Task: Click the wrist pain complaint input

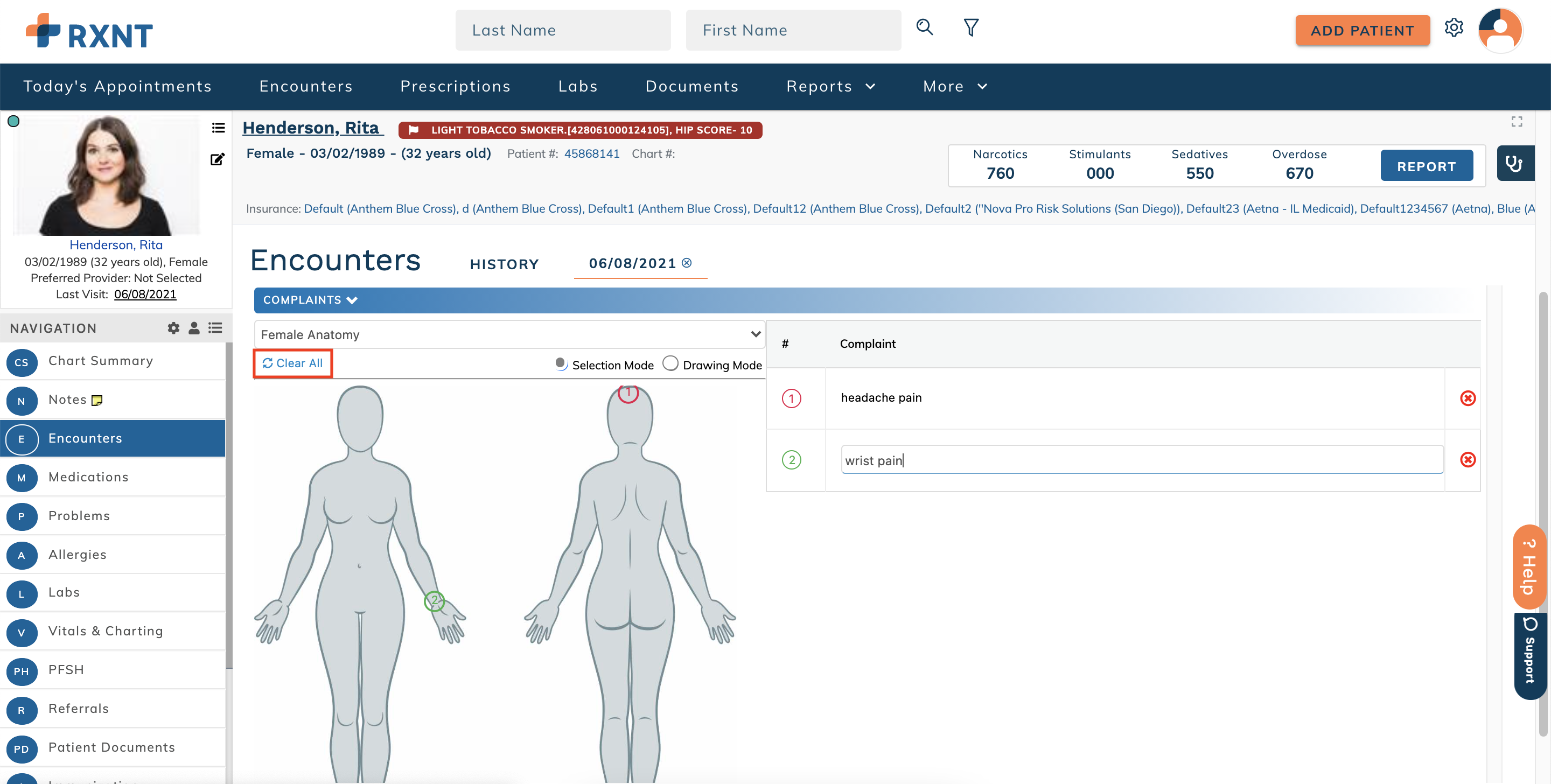Action: pyautogui.click(x=1142, y=459)
